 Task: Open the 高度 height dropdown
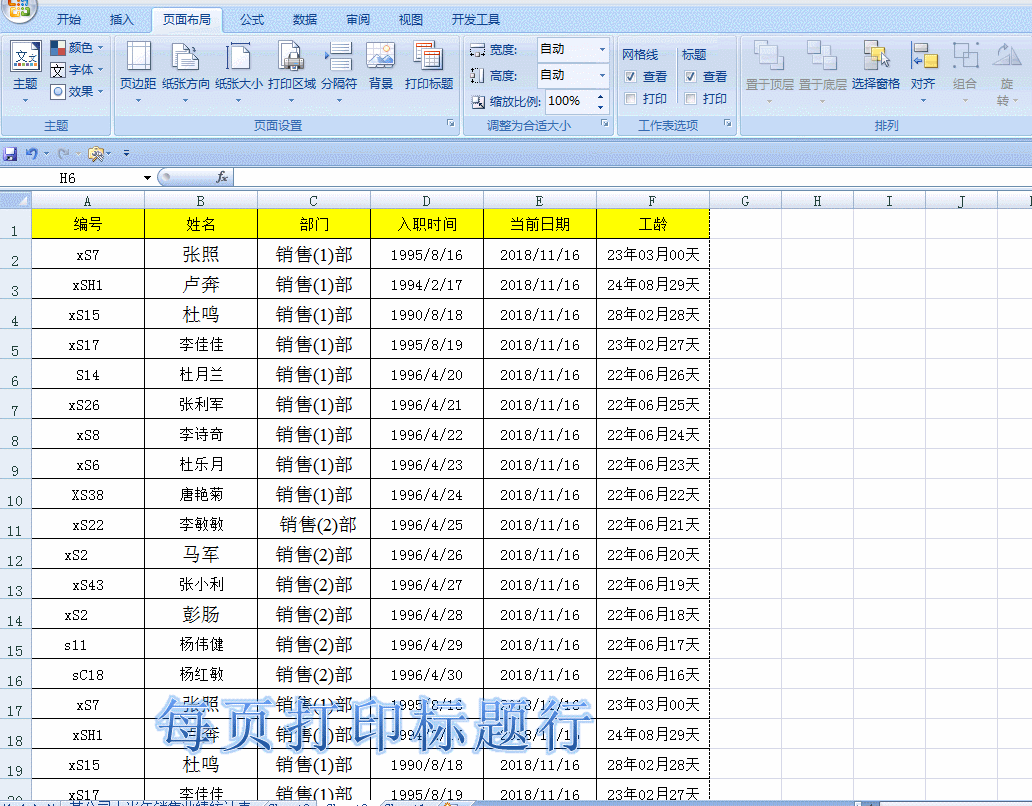tap(602, 76)
